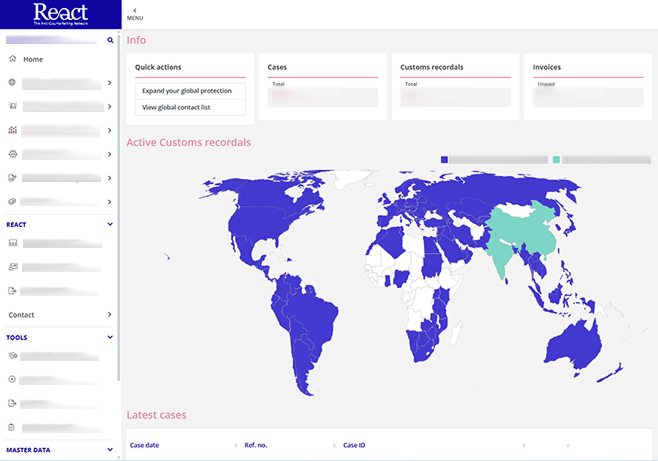Click the sort arrows next to Ref. no.
Viewport: 658px width, 461px height.
tap(334, 445)
